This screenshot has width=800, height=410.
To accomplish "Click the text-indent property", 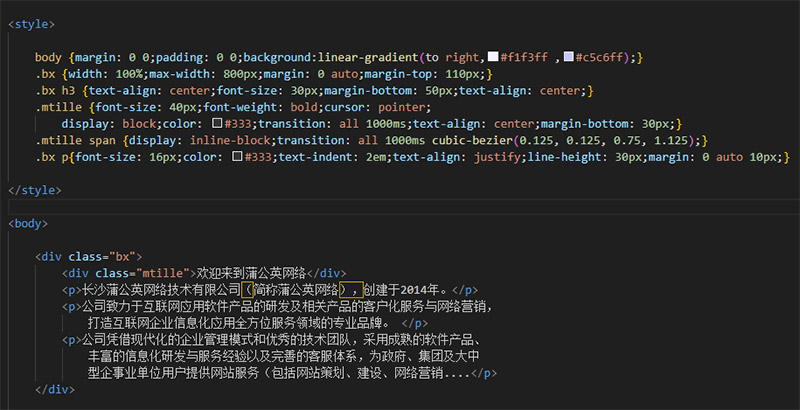I will tap(314, 157).
